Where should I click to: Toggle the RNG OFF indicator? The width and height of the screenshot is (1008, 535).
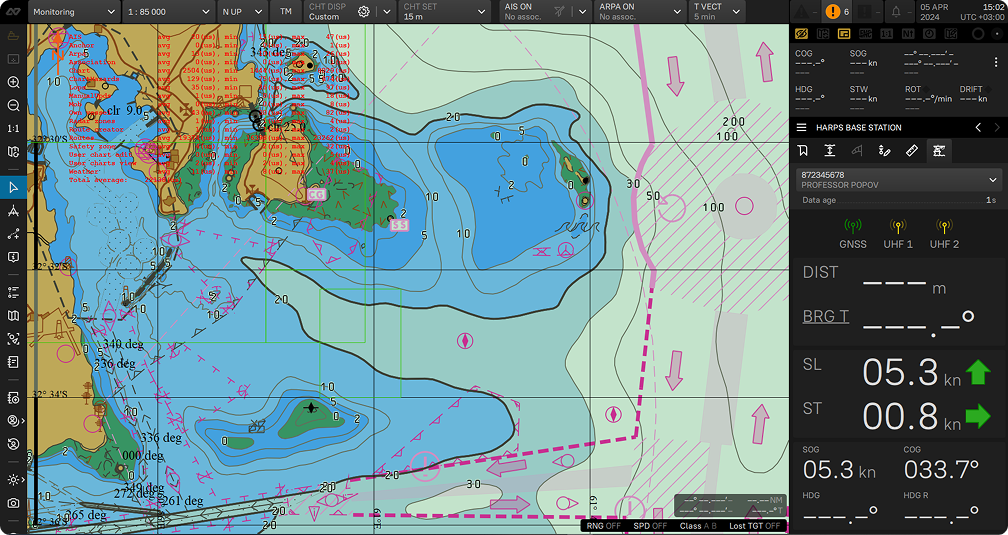603,525
